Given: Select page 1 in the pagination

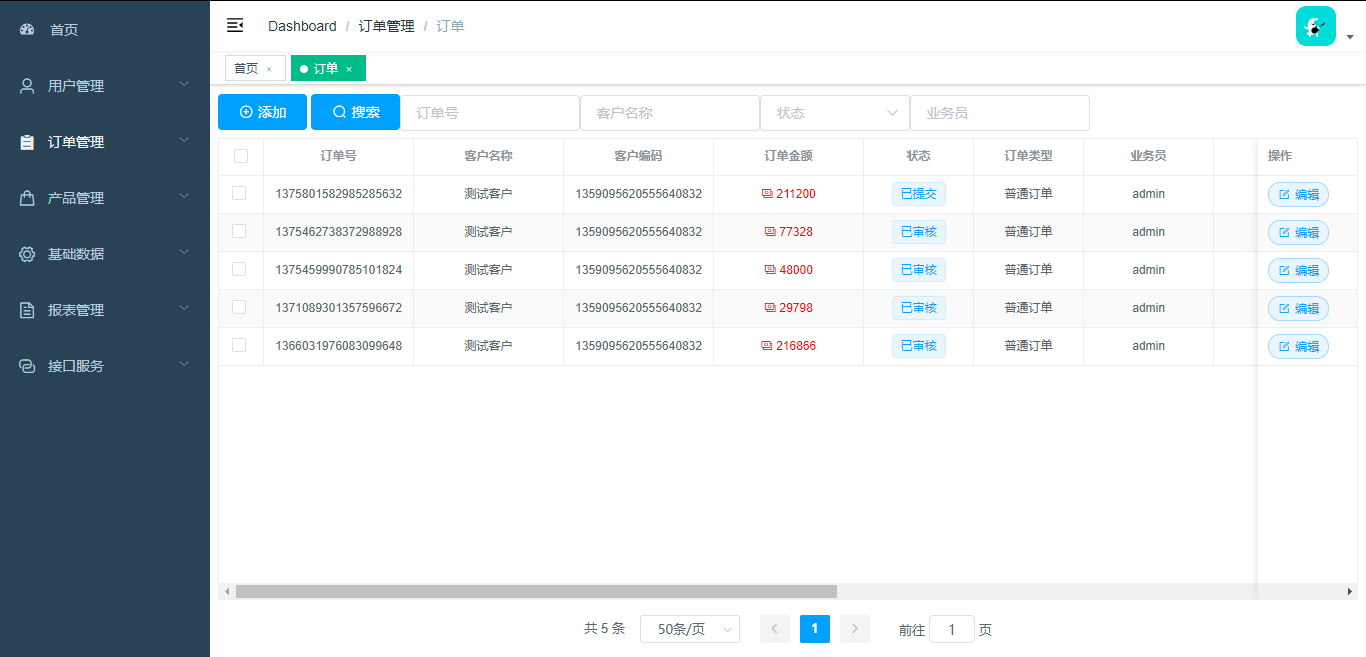Looking at the screenshot, I should [x=815, y=629].
